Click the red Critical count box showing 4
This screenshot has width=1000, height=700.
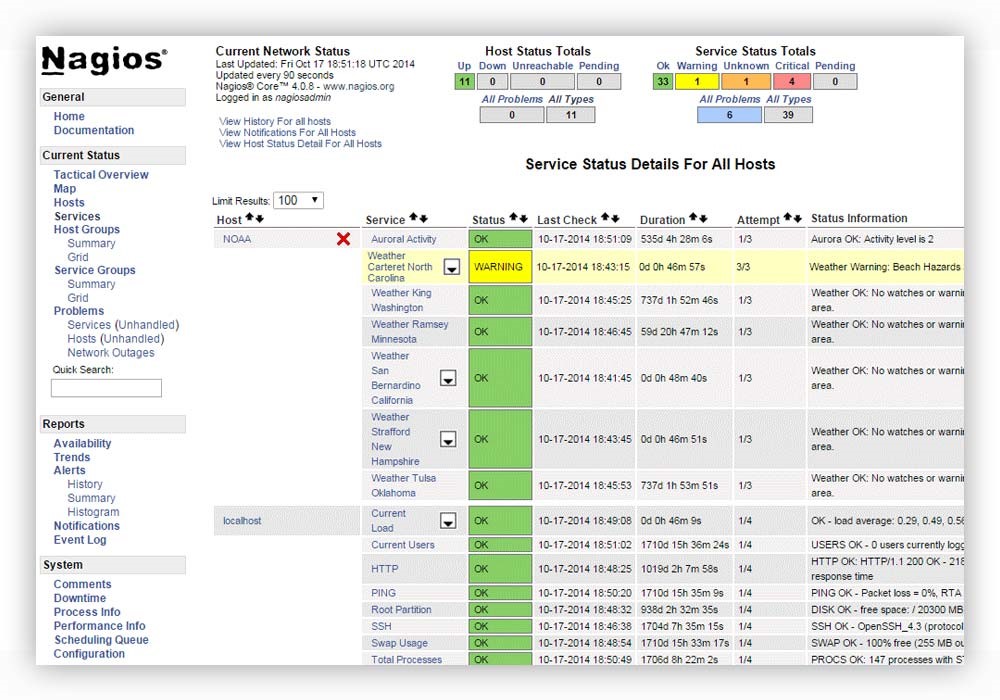click(x=791, y=82)
